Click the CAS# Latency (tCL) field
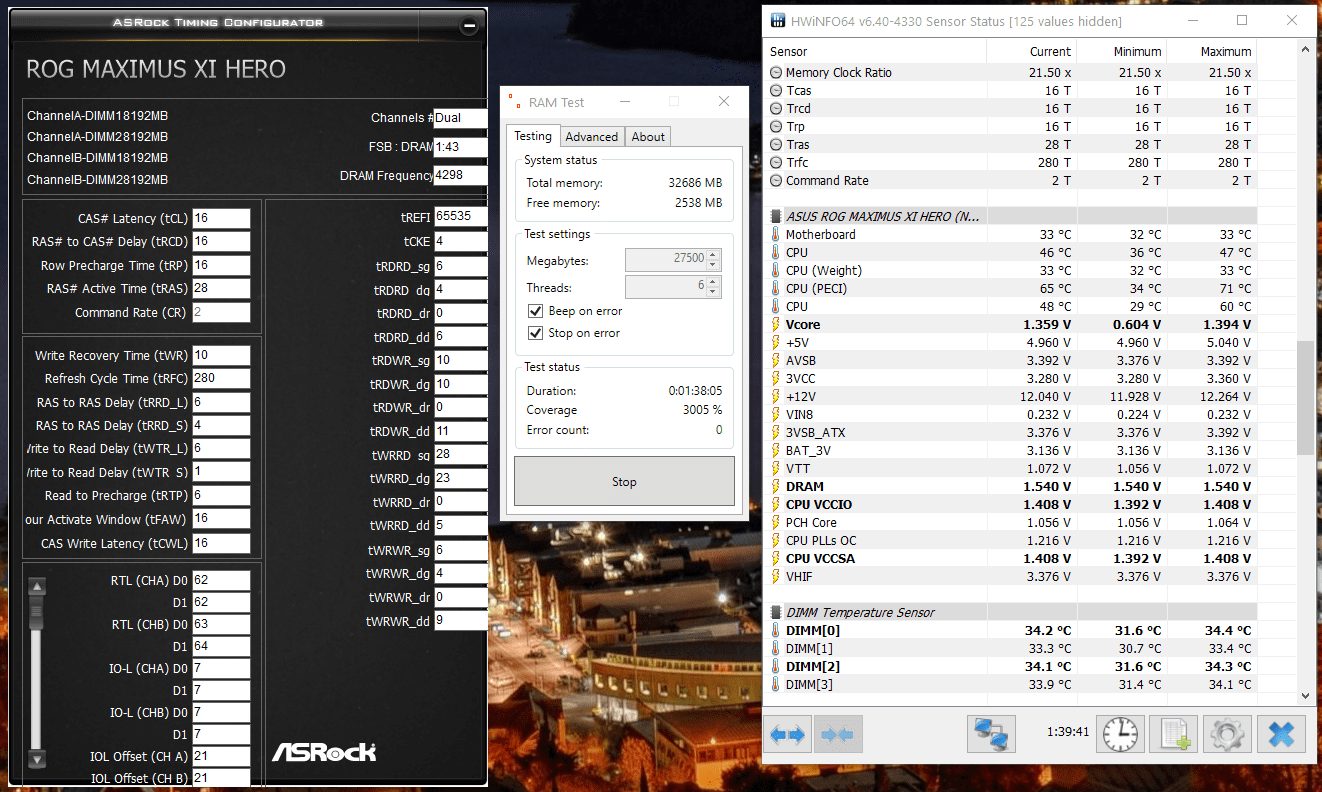 point(221,218)
